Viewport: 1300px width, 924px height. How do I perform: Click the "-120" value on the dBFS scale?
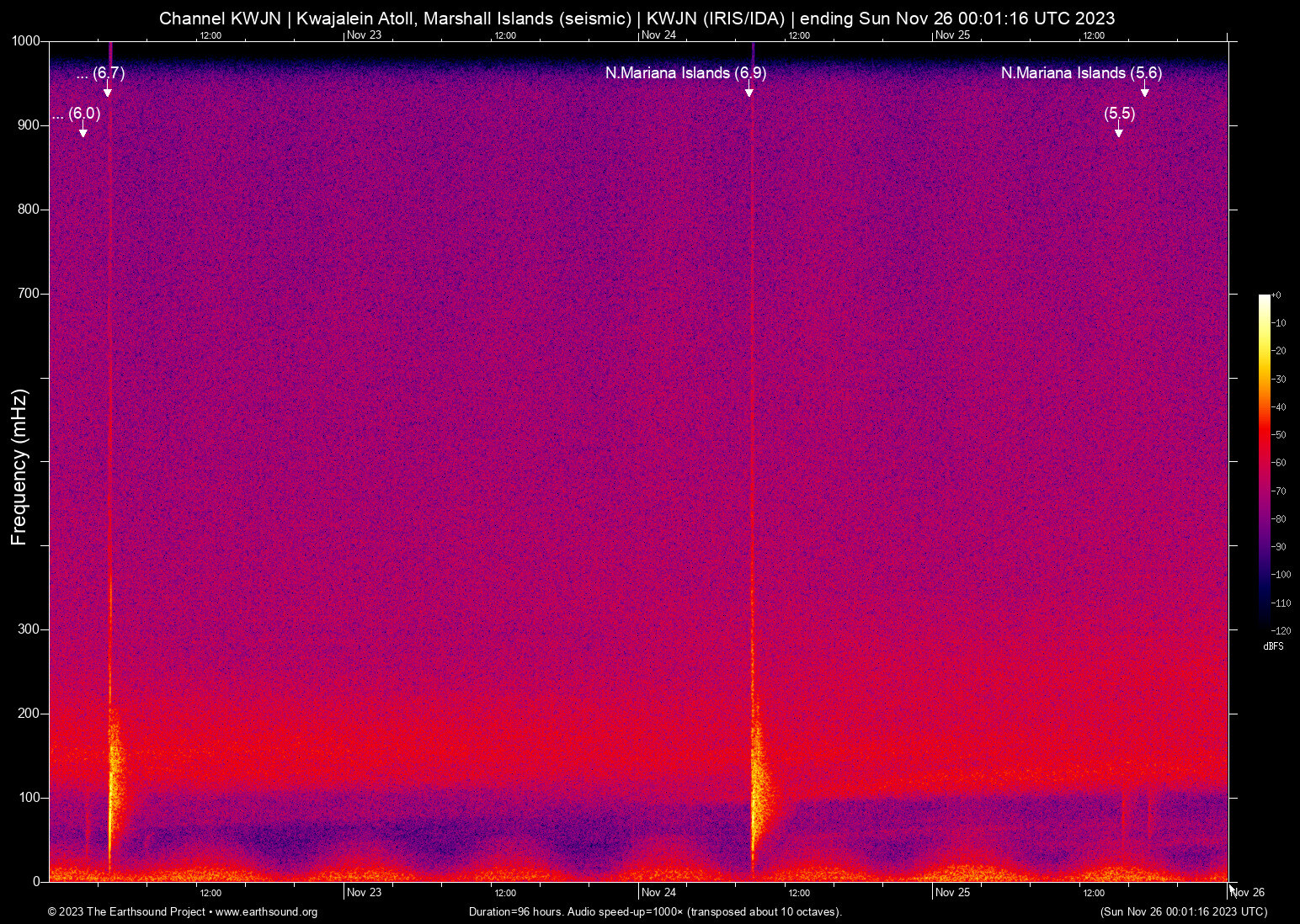(x=1283, y=630)
